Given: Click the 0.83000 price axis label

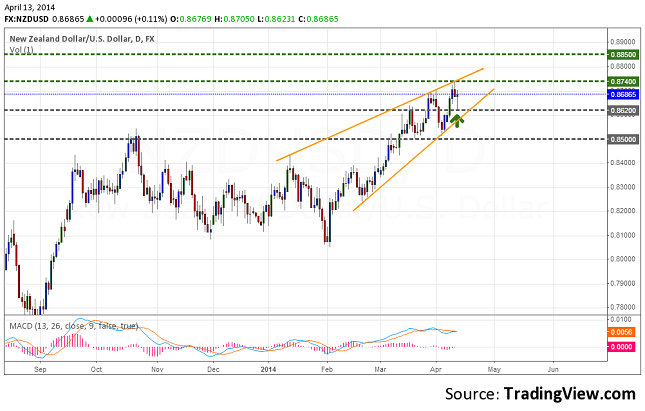Looking at the screenshot, I should [x=624, y=187].
